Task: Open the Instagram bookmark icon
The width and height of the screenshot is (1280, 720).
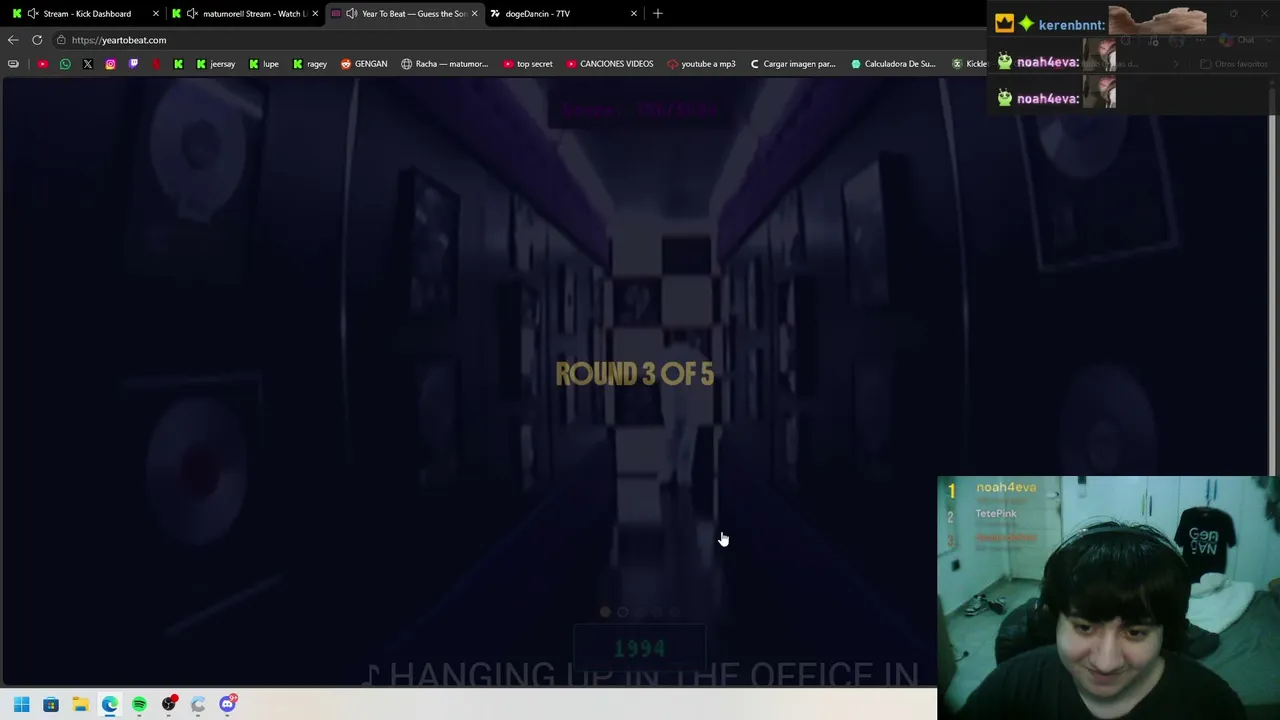Action: click(110, 64)
